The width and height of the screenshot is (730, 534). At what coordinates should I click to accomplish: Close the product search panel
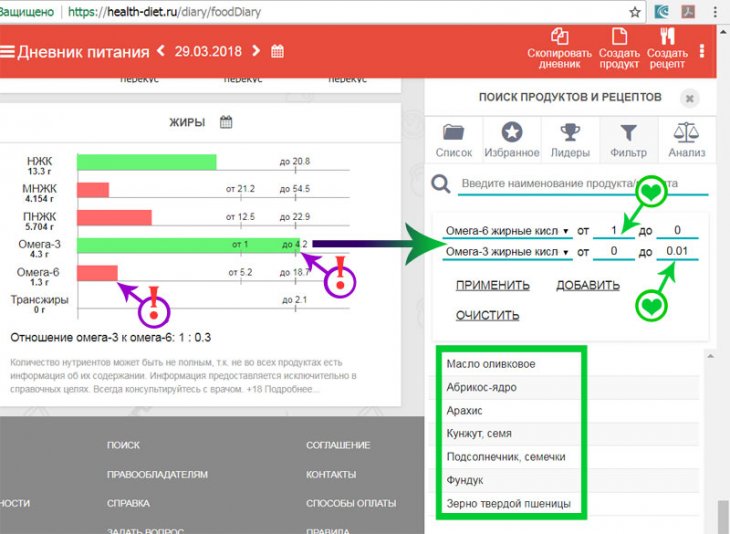[x=688, y=98]
